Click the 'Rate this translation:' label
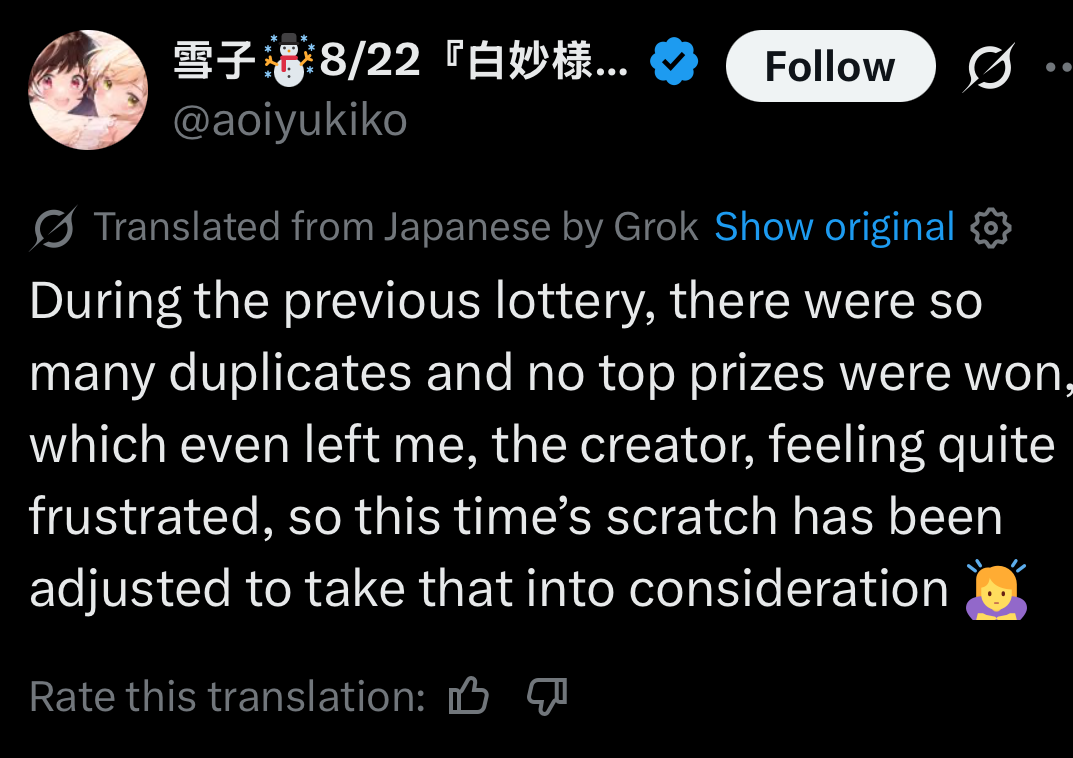This screenshot has width=1073, height=758. pos(227,696)
